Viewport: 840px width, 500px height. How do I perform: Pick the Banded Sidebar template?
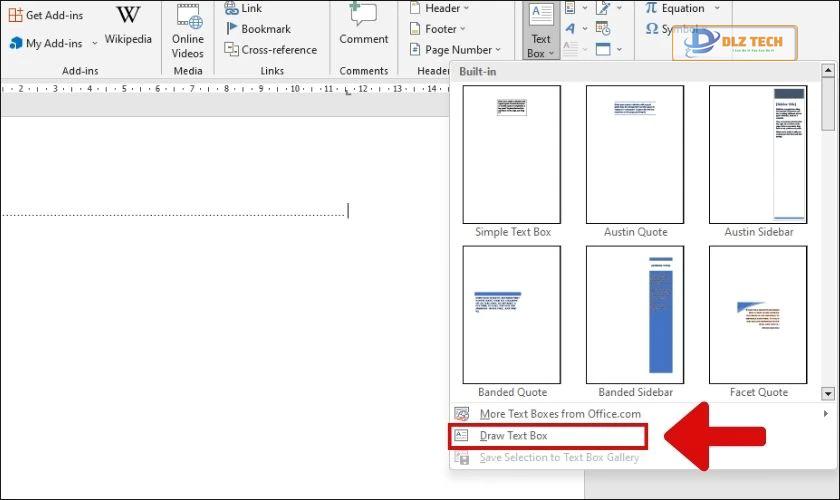(x=635, y=315)
